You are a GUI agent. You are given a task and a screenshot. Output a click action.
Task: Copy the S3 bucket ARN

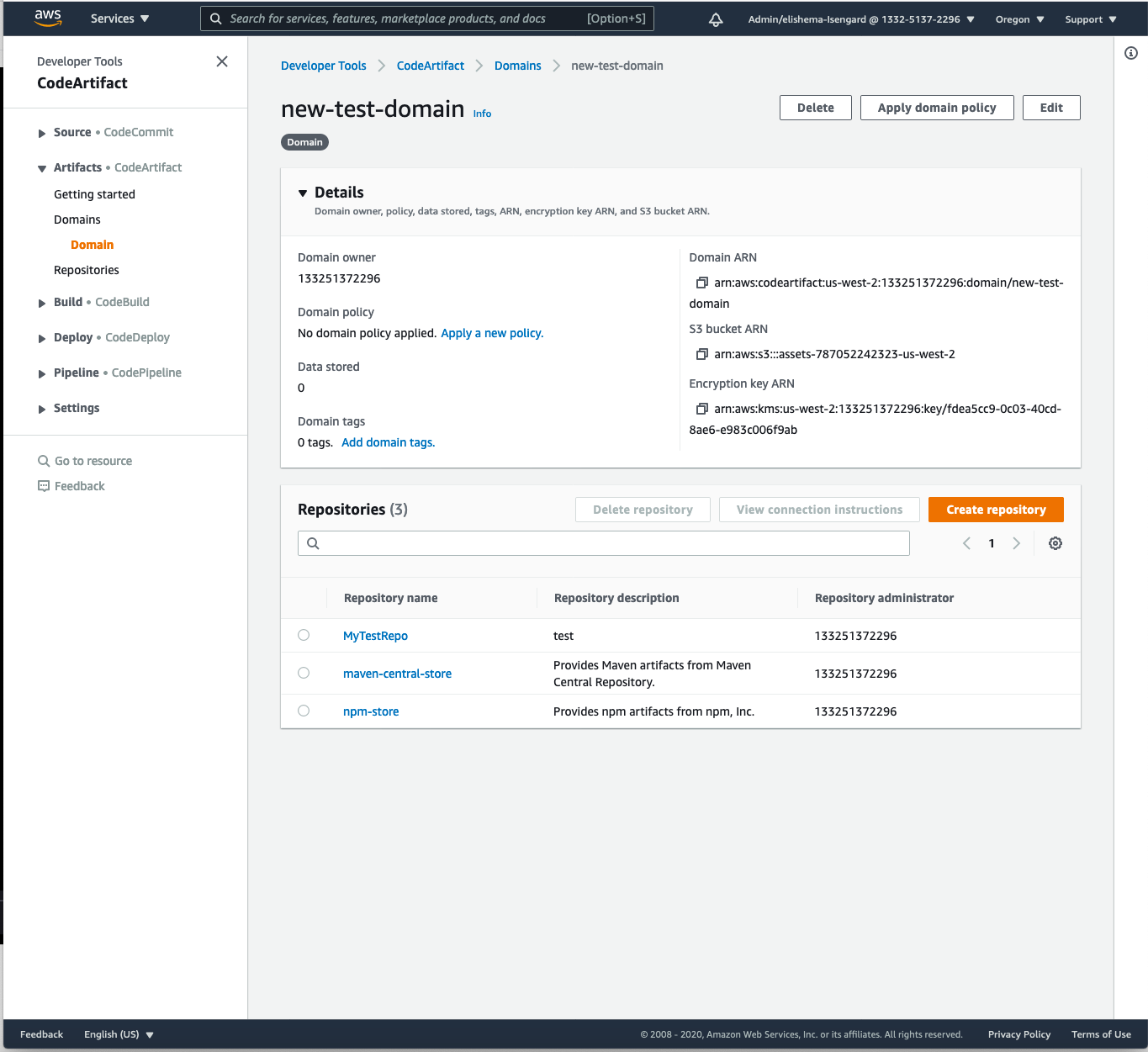pos(701,354)
